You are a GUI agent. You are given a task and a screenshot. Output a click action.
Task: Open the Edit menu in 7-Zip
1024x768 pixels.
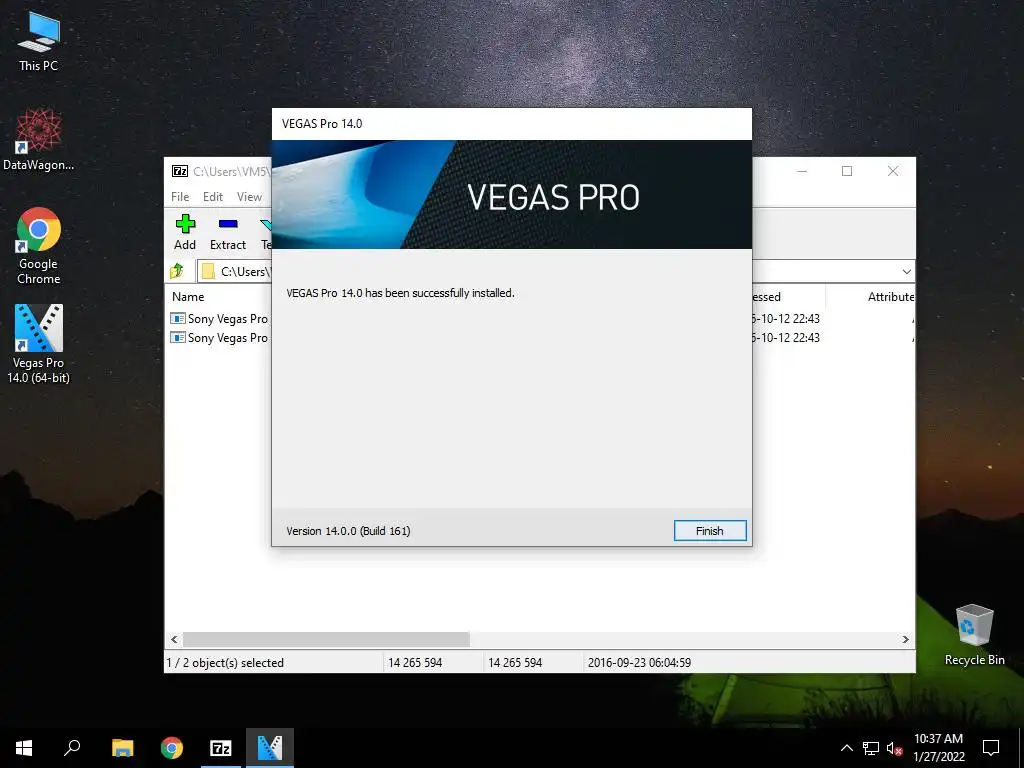(x=213, y=197)
